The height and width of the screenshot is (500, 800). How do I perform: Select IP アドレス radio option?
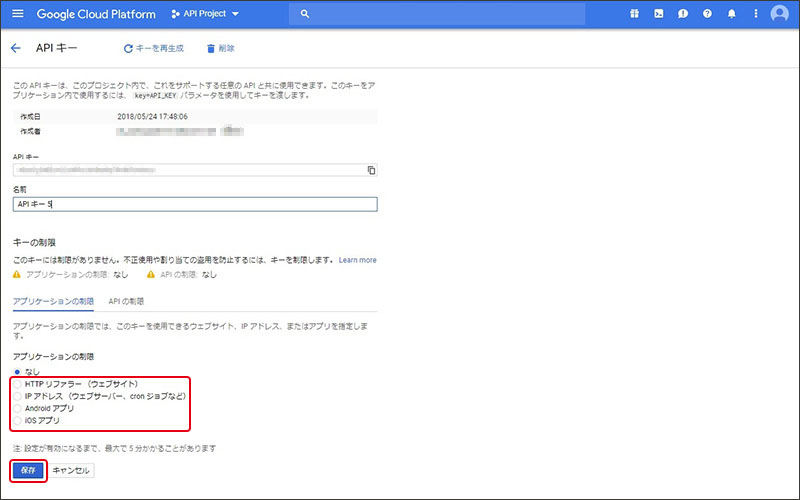tap(17, 396)
